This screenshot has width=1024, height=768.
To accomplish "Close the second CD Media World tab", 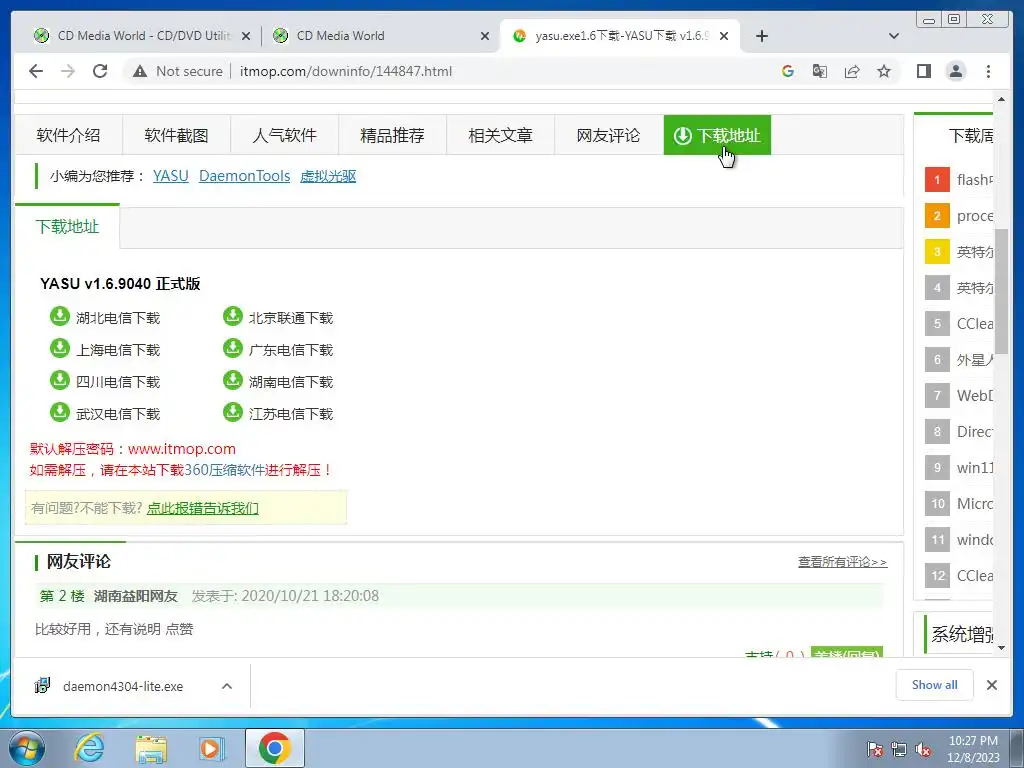I will point(485,36).
